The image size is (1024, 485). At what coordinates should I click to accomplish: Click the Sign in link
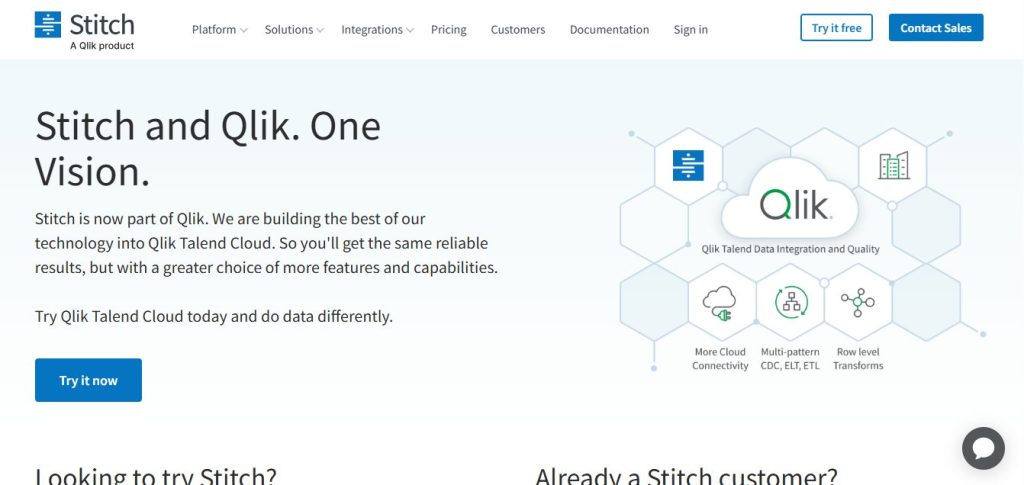690,29
